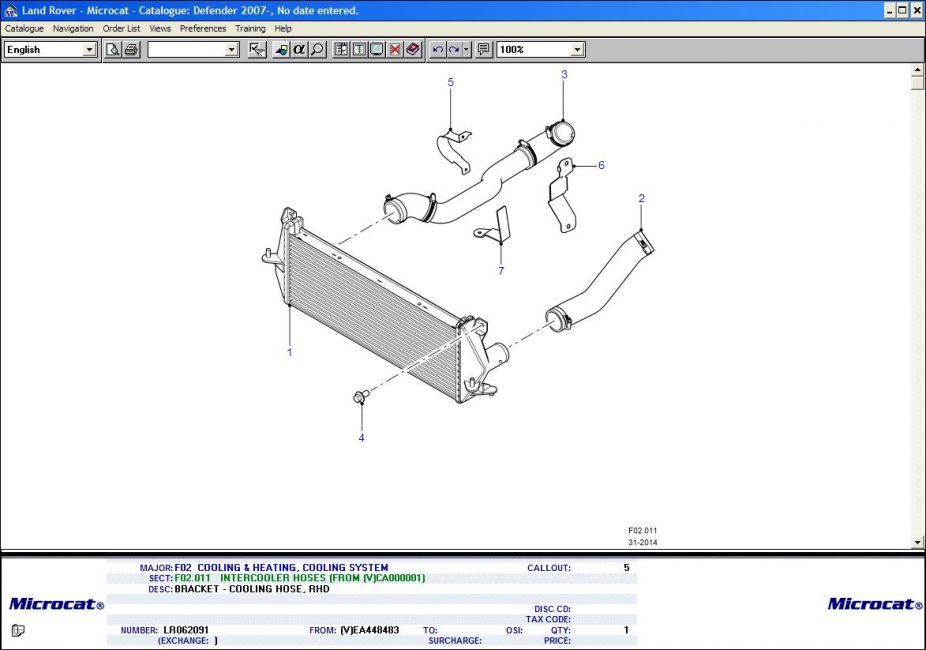Click the green page toolbar icon
Screen dimensions: 926x650
pyautogui.click(x=359, y=50)
